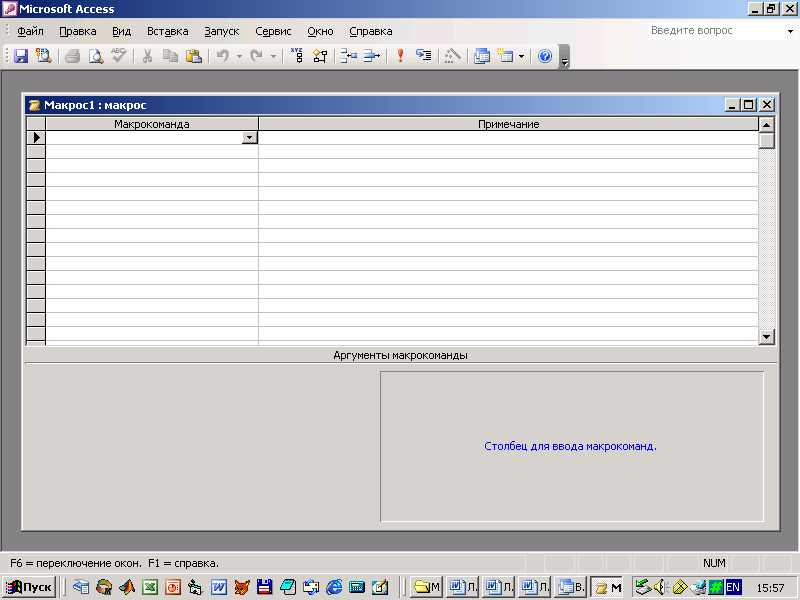Image resolution: width=800 pixels, height=600 pixels.
Task: Click the Paste clipboard icon
Action: click(194, 56)
